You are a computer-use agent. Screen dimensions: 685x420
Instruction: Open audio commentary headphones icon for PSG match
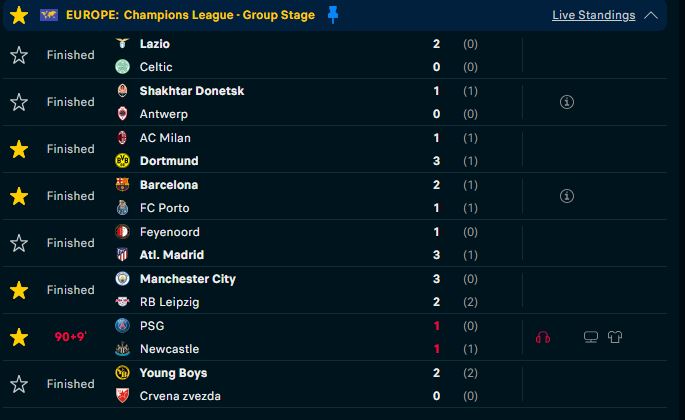[543, 337]
